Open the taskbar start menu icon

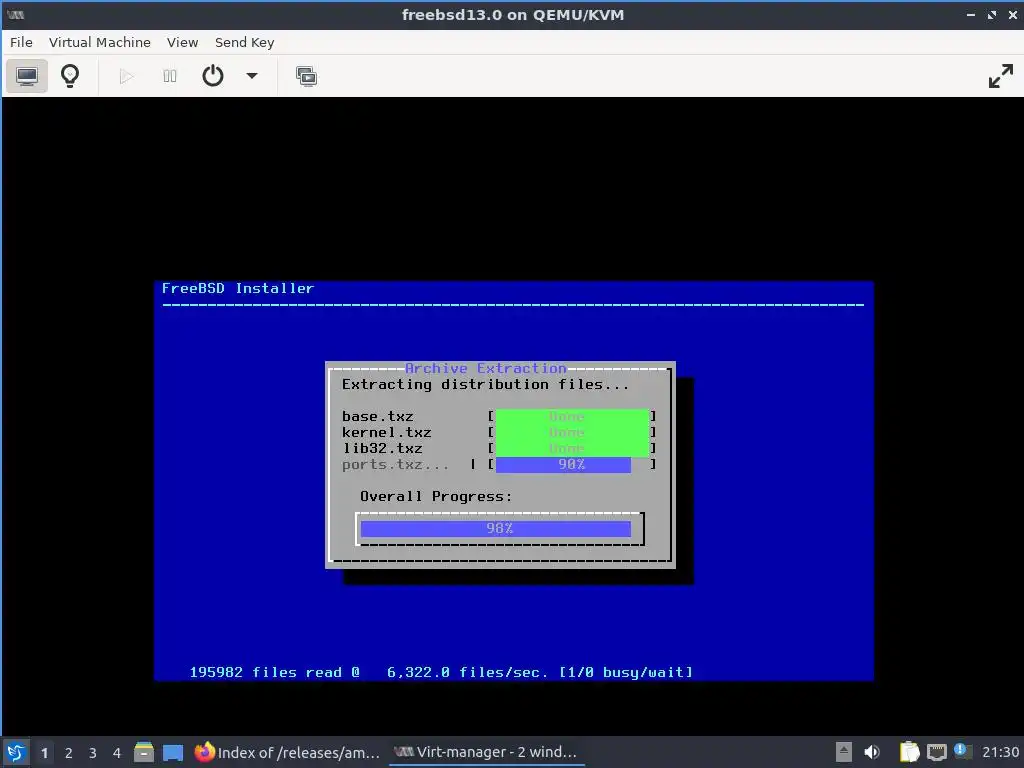click(16, 752)
